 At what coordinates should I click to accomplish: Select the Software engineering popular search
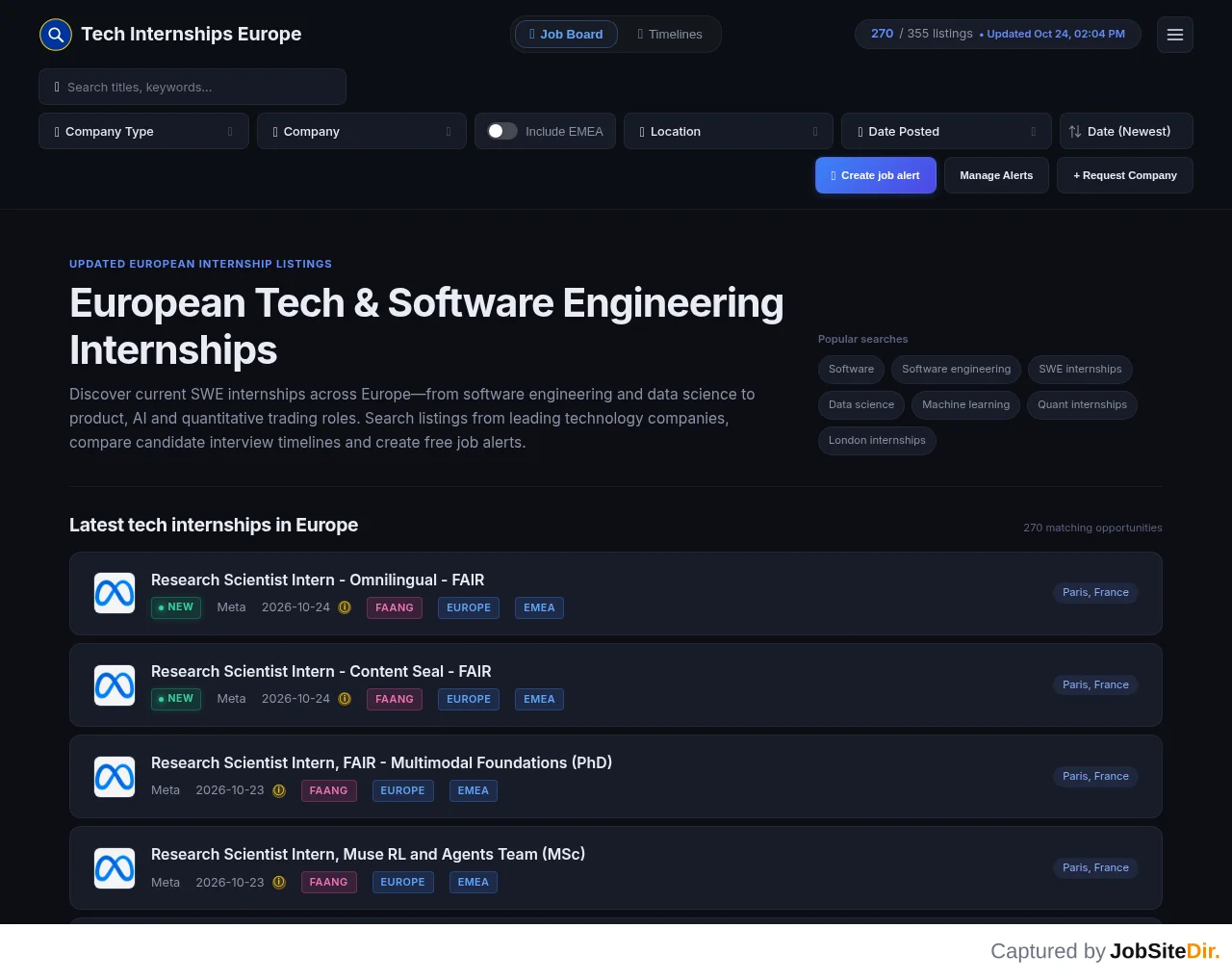point(957,369)
